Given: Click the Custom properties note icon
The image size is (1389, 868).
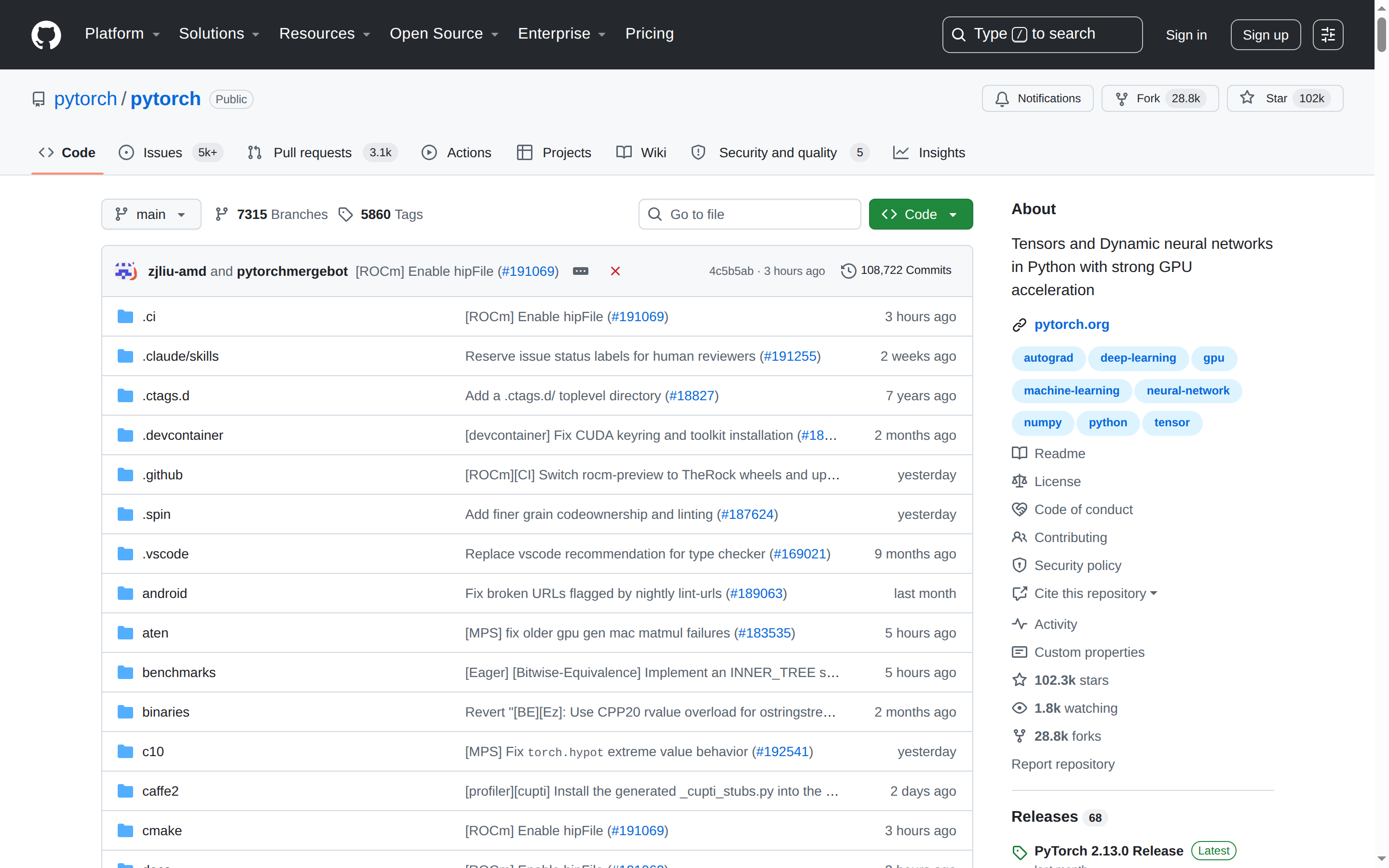Looking at the screenshot, I should click(1020, 652).
